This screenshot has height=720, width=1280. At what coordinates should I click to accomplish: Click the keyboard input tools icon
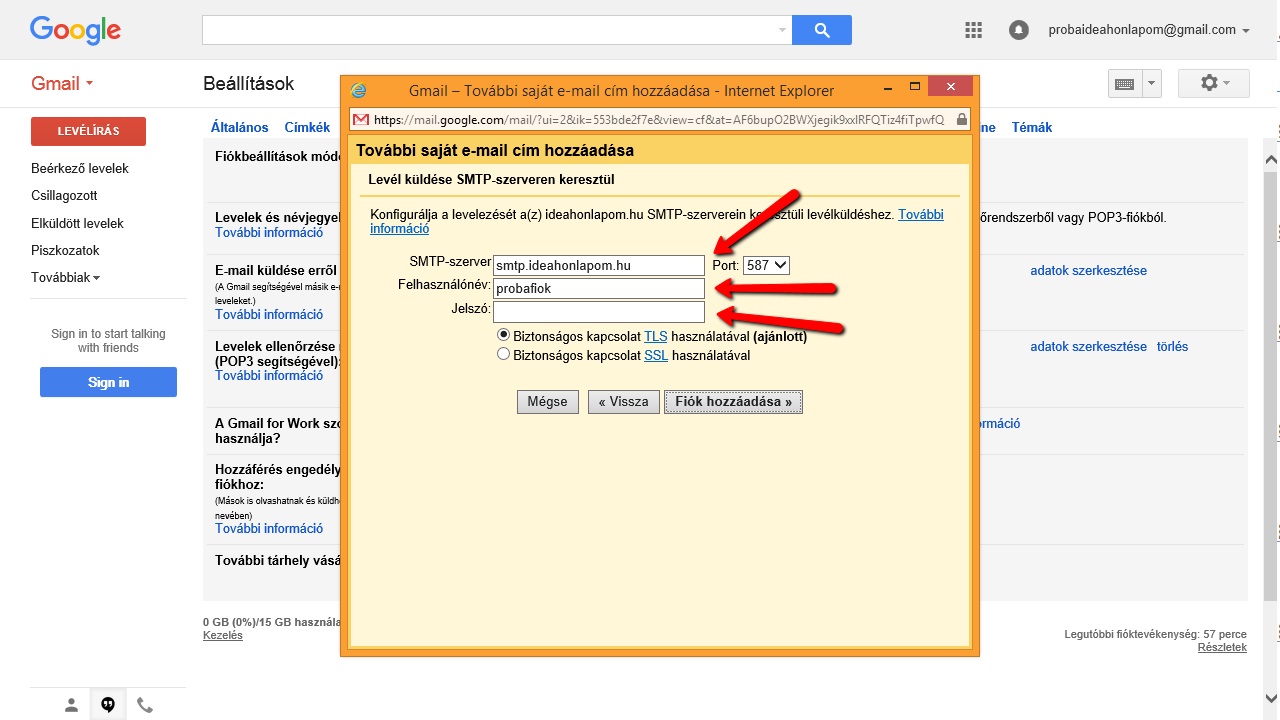pyautogui.click(x=1124, y=84)
